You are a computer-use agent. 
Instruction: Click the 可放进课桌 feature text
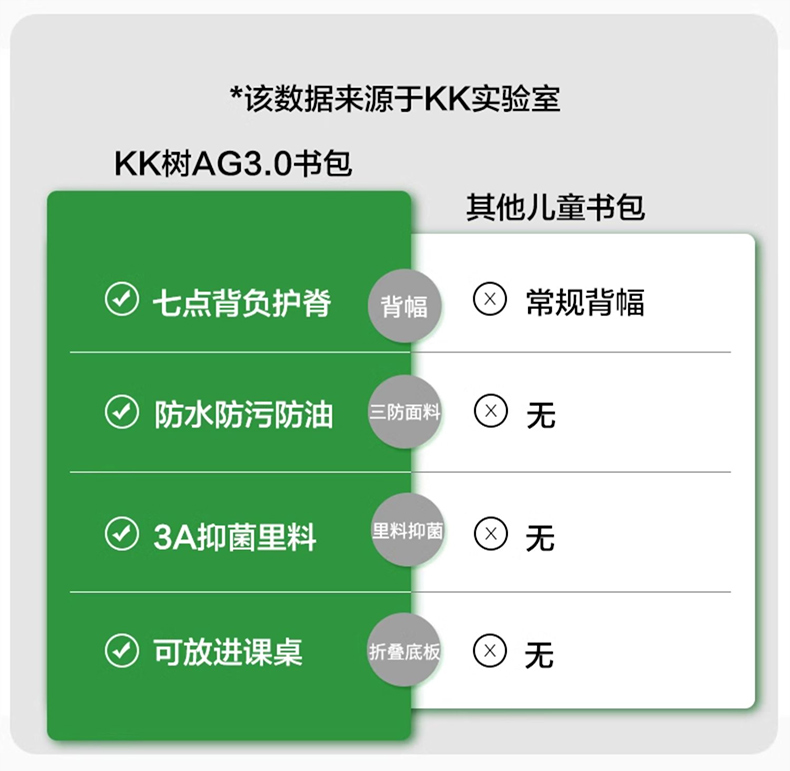coord(228,653)
